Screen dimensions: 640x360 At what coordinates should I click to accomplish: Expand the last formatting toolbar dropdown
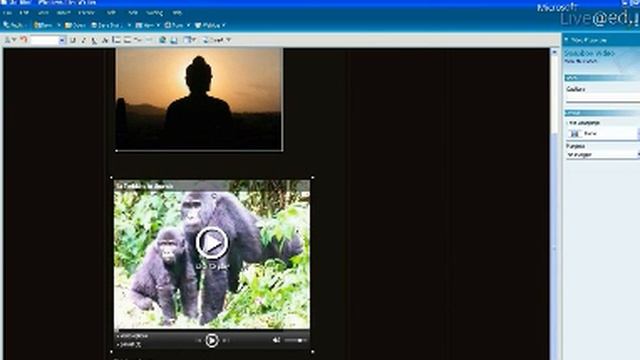tap(229, 40)
